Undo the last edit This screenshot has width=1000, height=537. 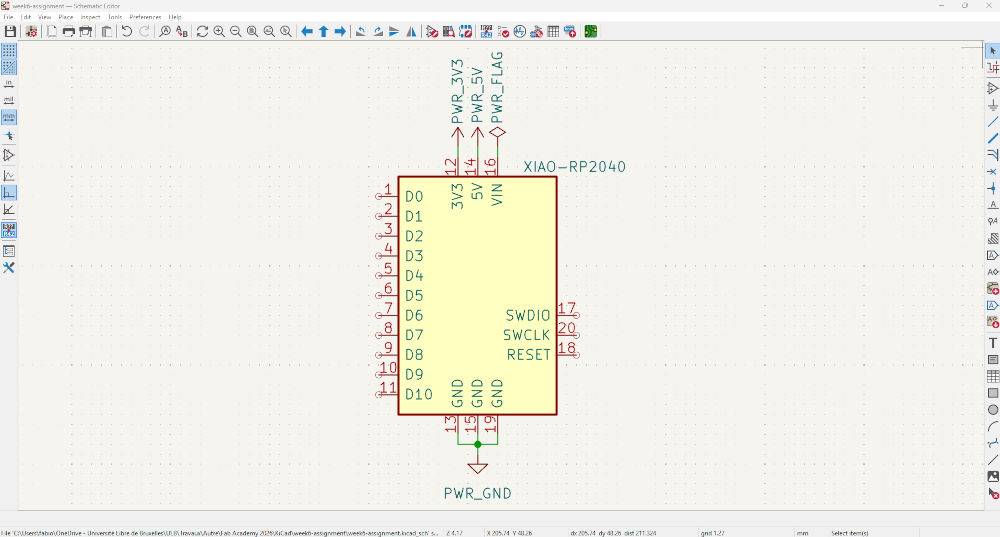127,31
